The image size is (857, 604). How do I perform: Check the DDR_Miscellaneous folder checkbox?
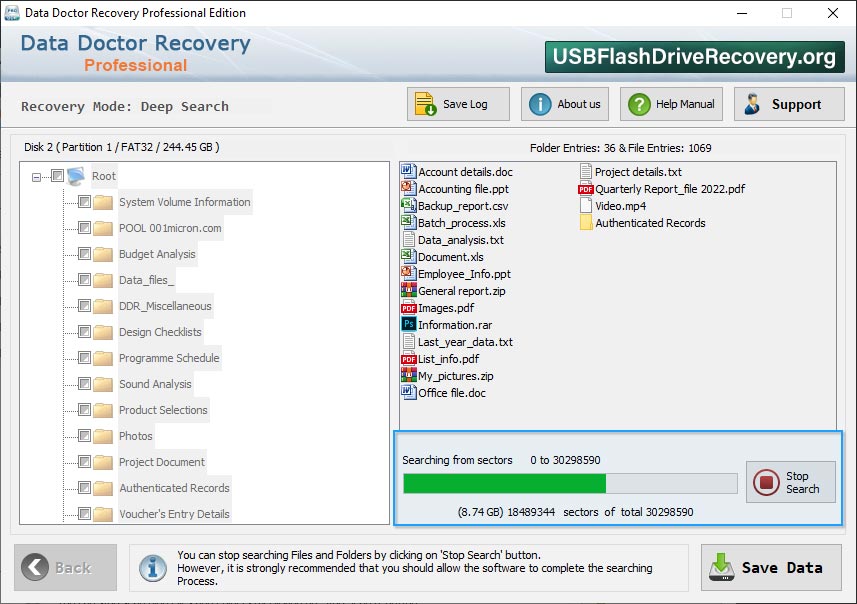pyautogui.click(x=84, y=306)
